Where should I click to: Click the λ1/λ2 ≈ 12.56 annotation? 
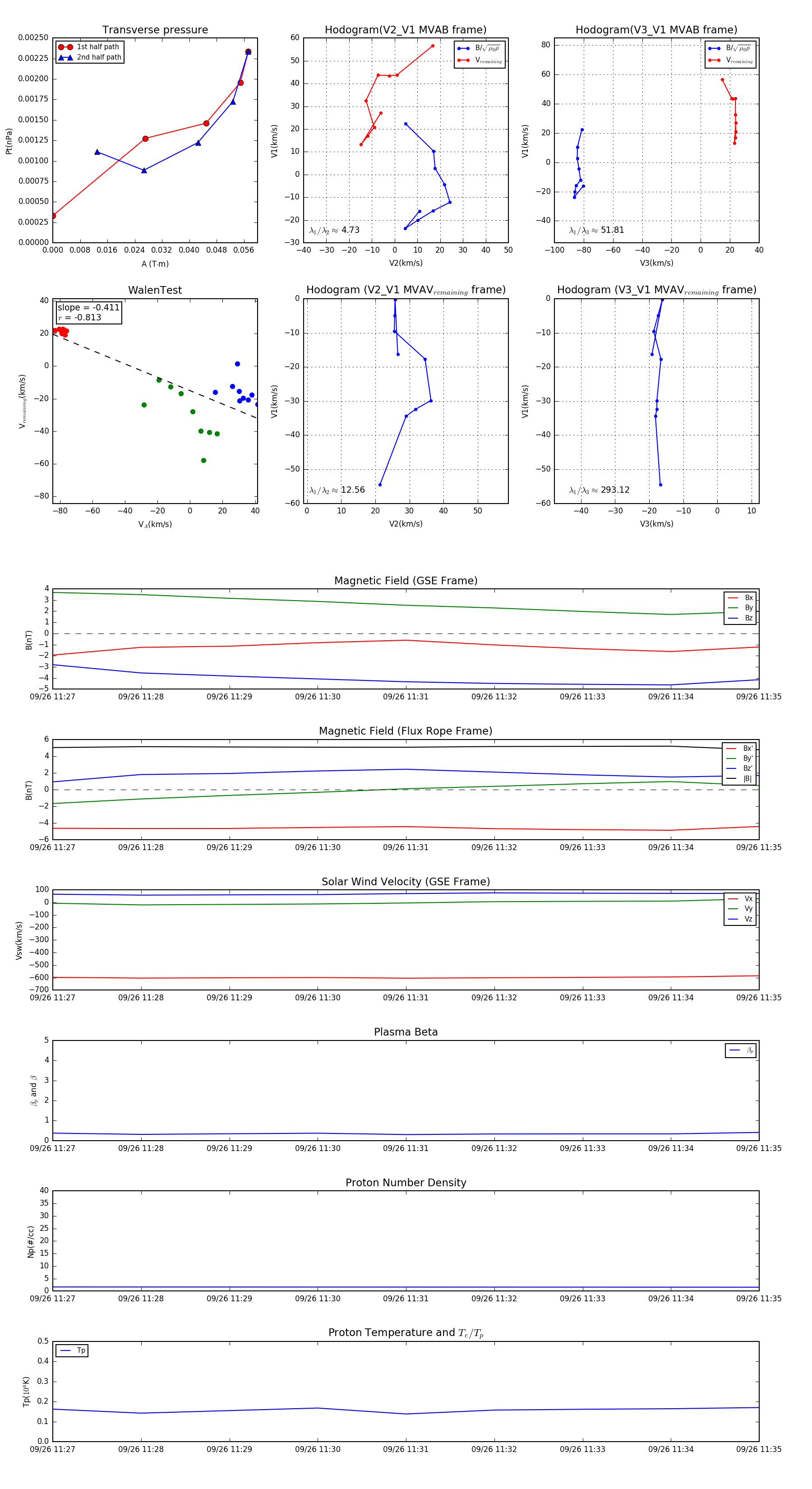click(337, 490)
